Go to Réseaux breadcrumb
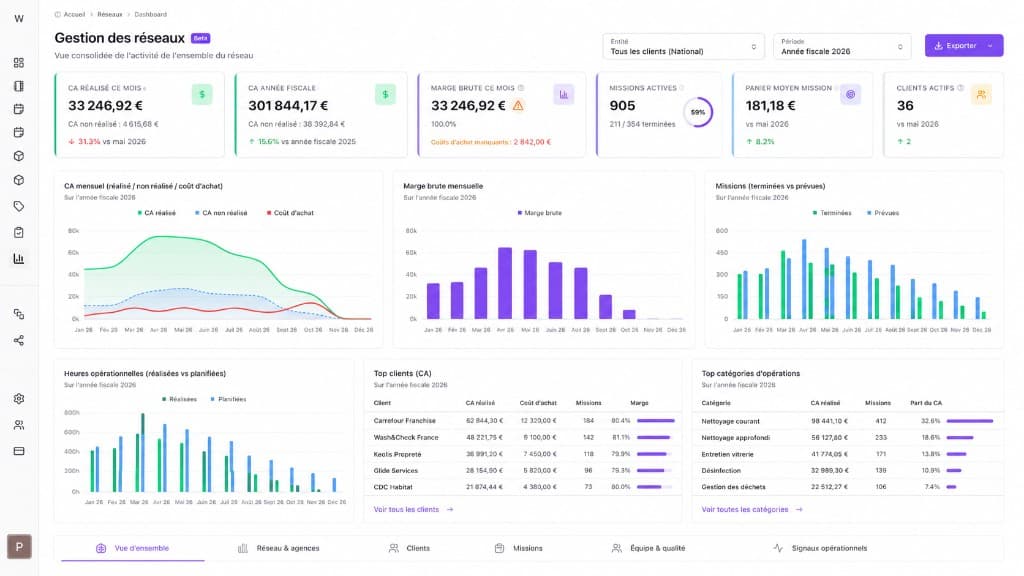1024x576 pixels. click(x=110, y=14)
